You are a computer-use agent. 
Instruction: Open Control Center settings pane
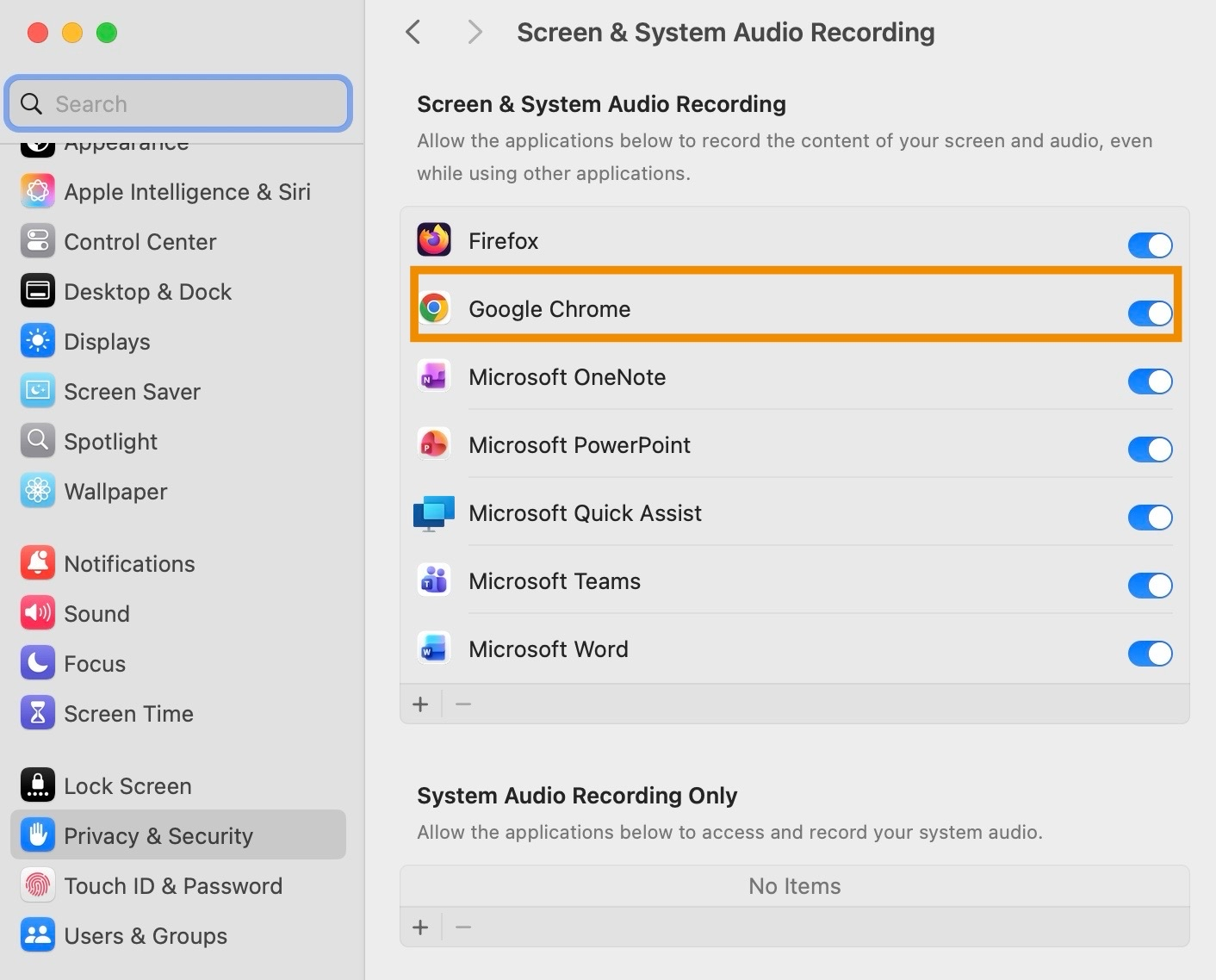coord(140,242)
